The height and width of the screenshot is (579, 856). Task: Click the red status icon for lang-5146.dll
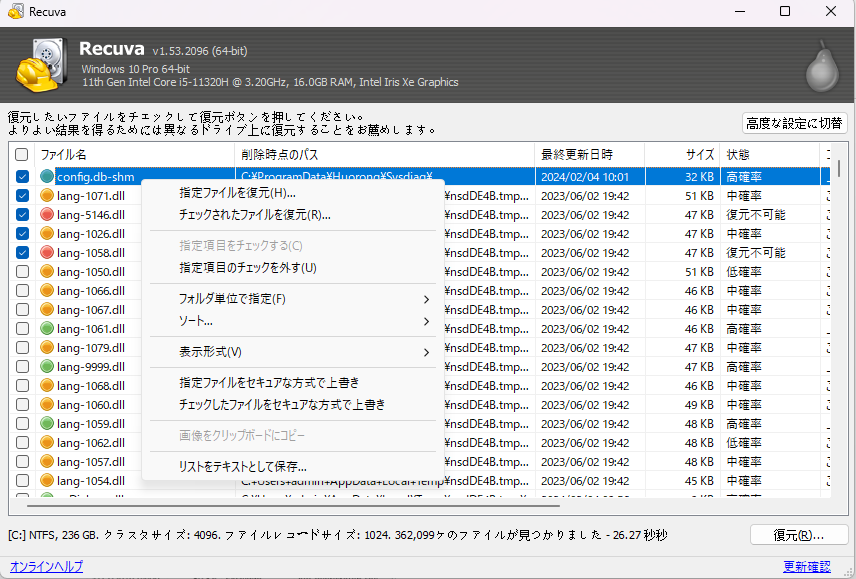click(47, 215)
